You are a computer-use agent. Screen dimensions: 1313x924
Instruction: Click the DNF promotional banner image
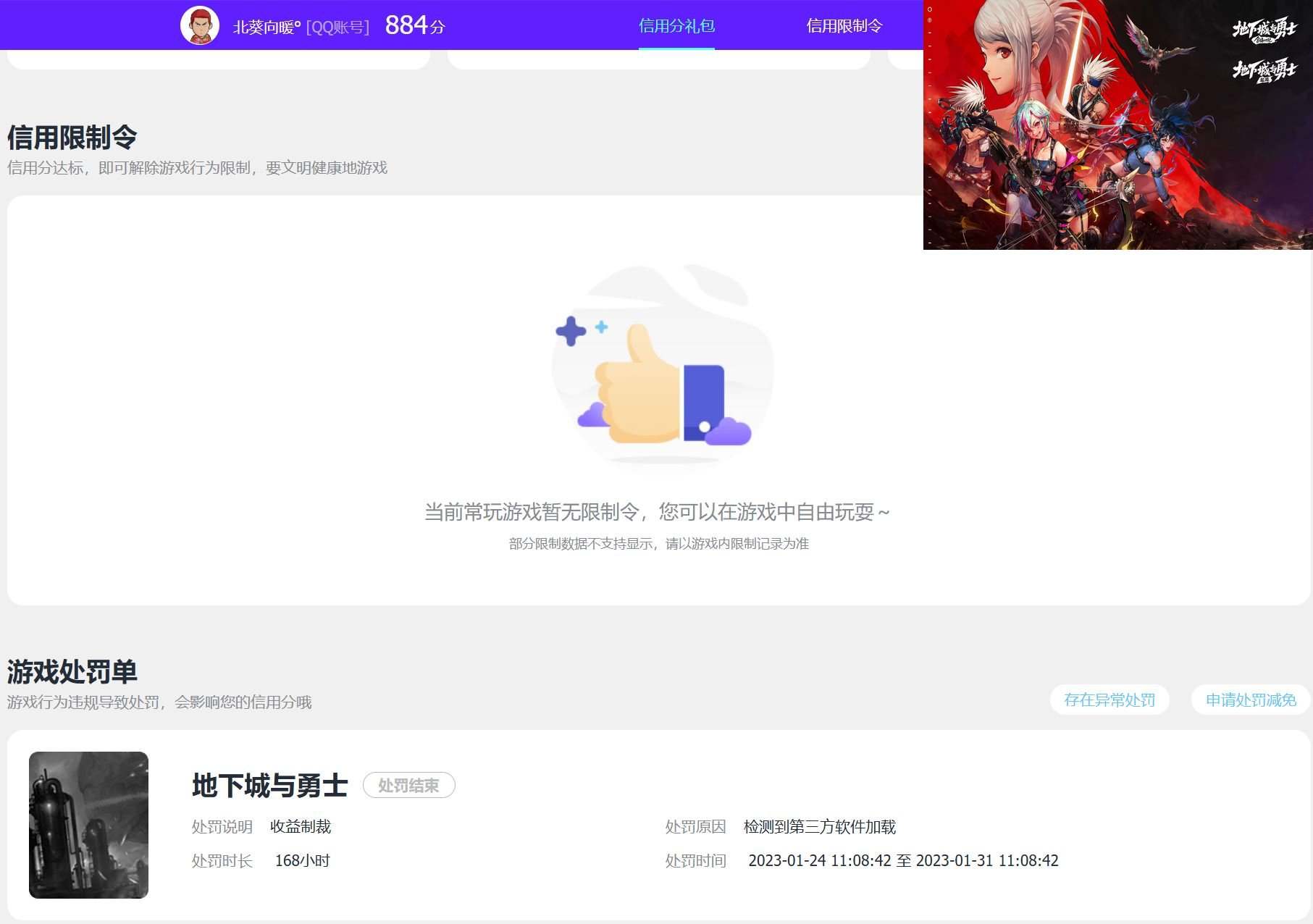[x=1118, y=125]
